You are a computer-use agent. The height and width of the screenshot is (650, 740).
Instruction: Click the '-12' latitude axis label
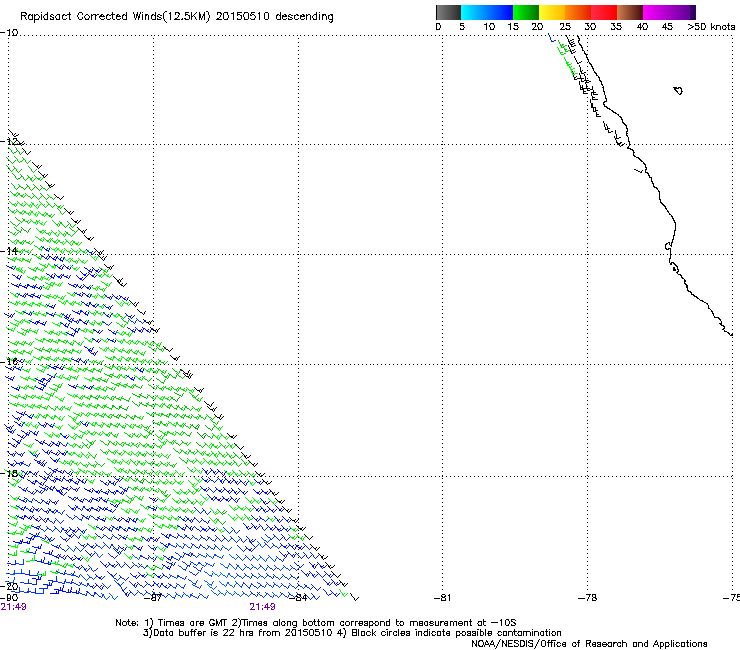(x=10, y=142)
